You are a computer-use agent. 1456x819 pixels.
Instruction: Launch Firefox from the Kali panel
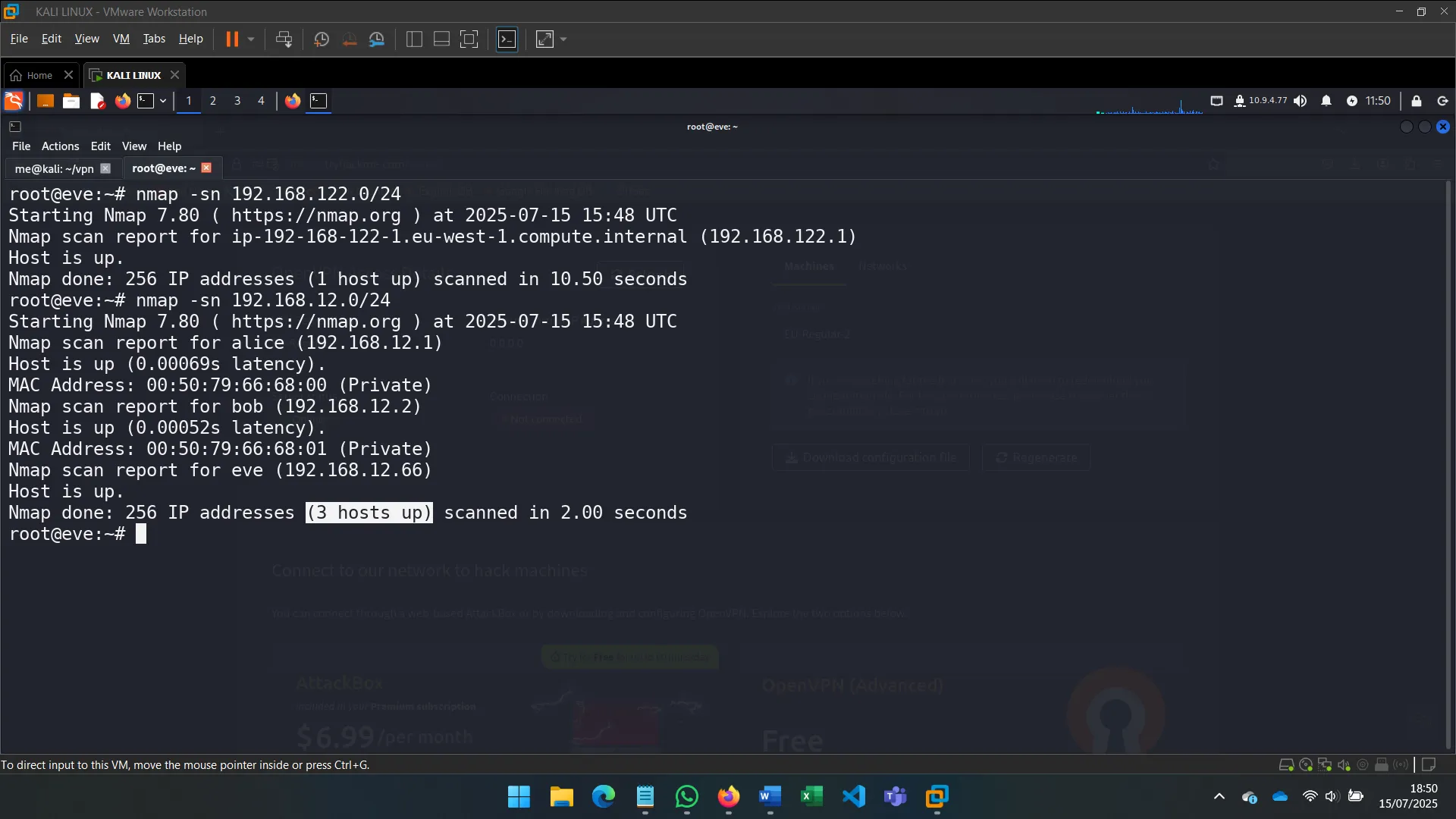click(x=122, y=101)
